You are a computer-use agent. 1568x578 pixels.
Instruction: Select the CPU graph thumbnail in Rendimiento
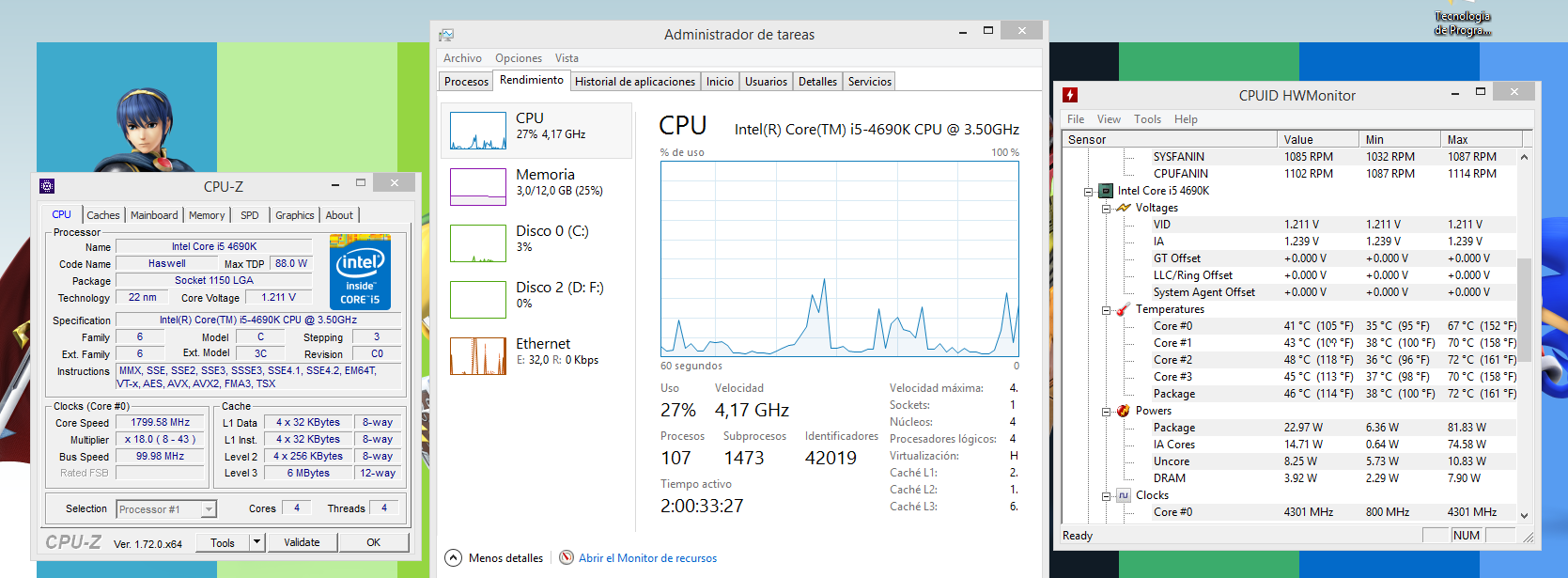tap(478, 131)
